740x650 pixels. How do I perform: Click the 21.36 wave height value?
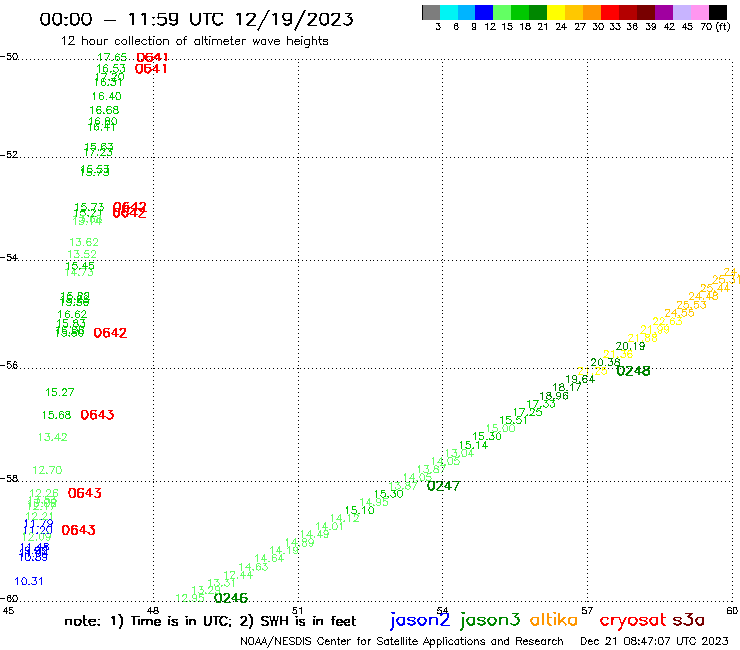(x=618, y=354)
